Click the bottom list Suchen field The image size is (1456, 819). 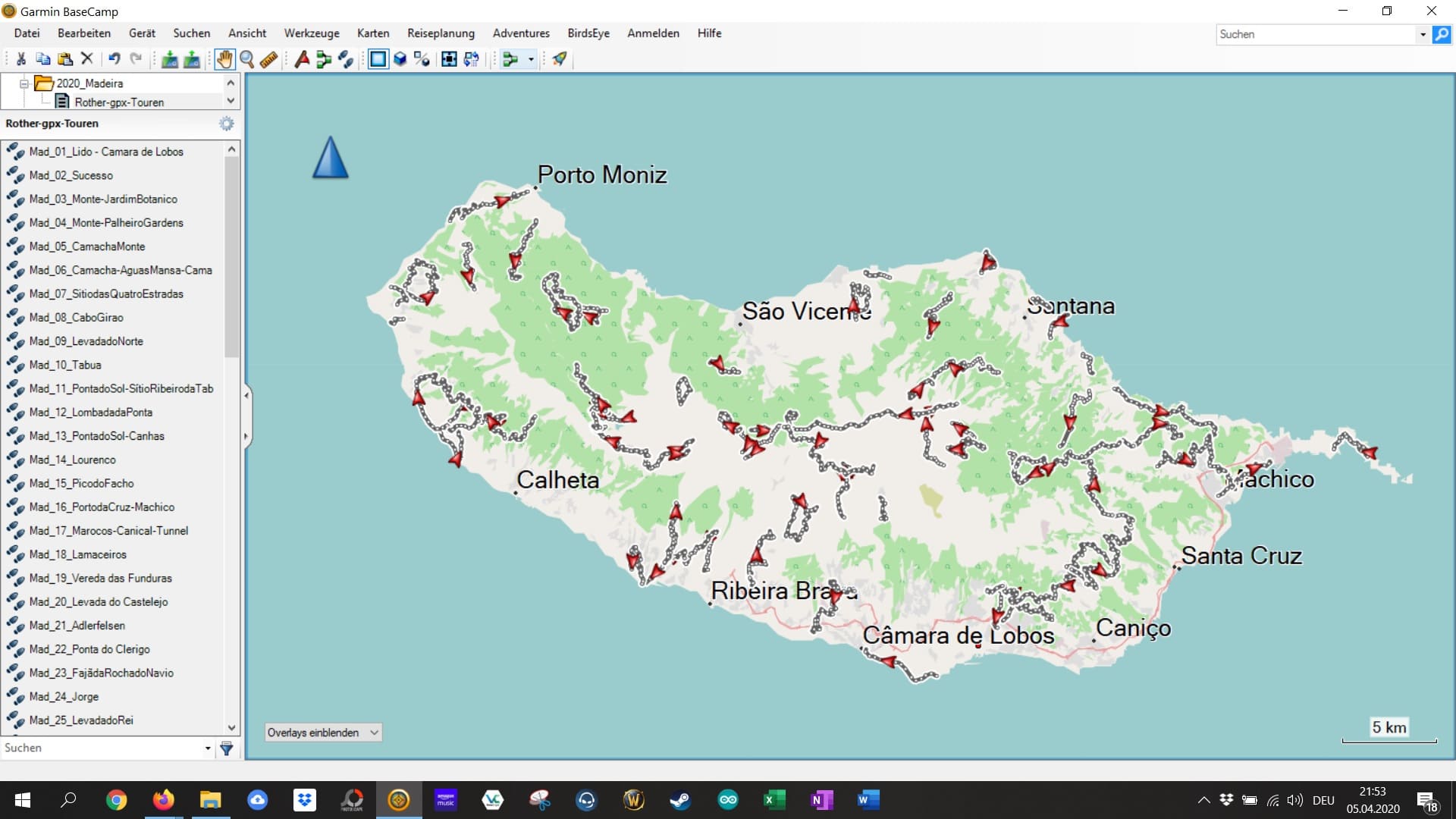tap(102, 748)
